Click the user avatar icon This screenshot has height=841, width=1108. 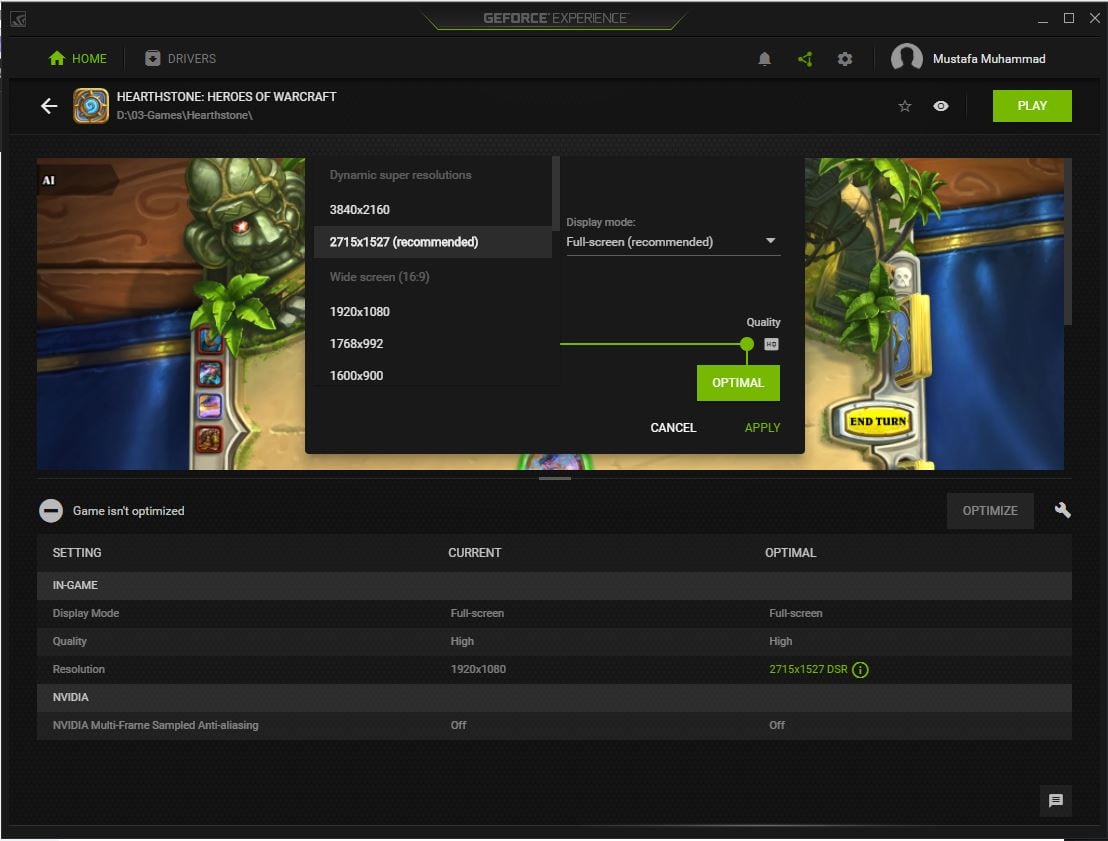(907, 58)
